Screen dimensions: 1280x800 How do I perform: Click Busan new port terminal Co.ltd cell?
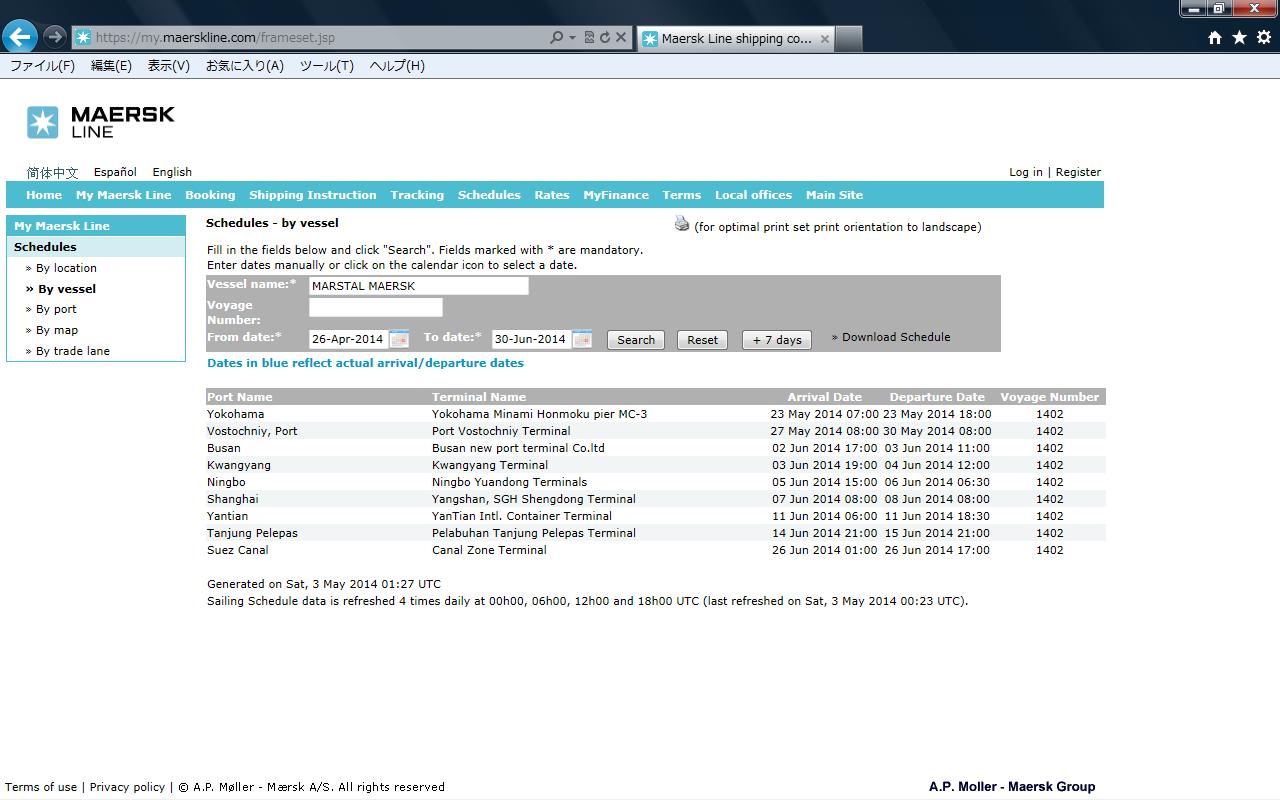pos(518,448)
